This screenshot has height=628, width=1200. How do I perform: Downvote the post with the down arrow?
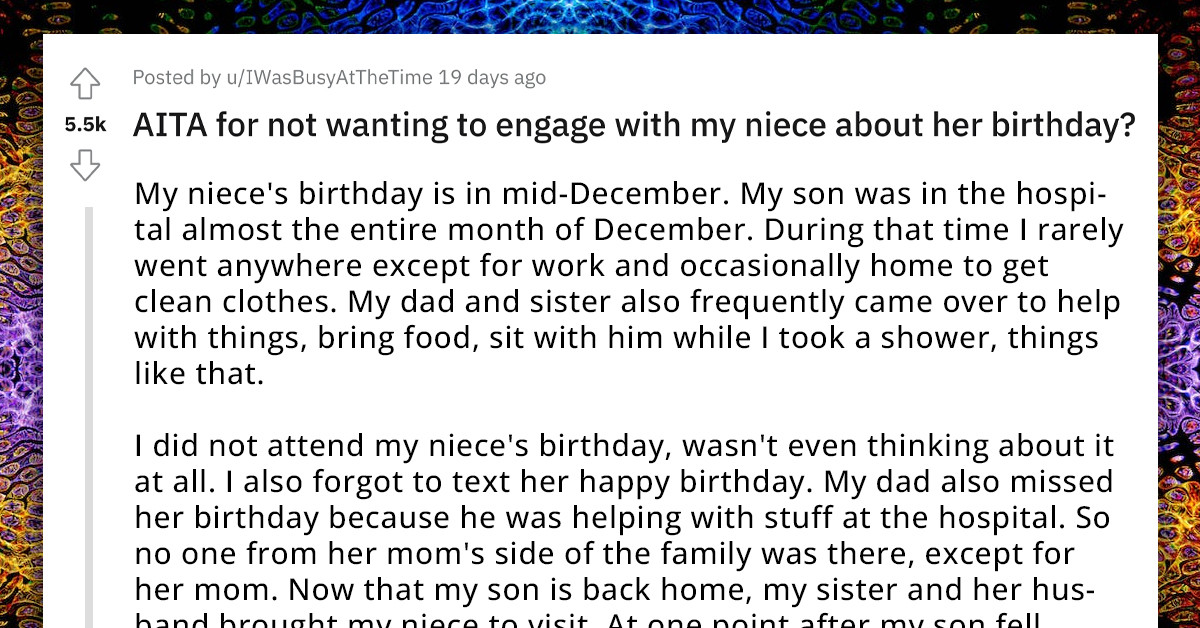tap(85, 165)
